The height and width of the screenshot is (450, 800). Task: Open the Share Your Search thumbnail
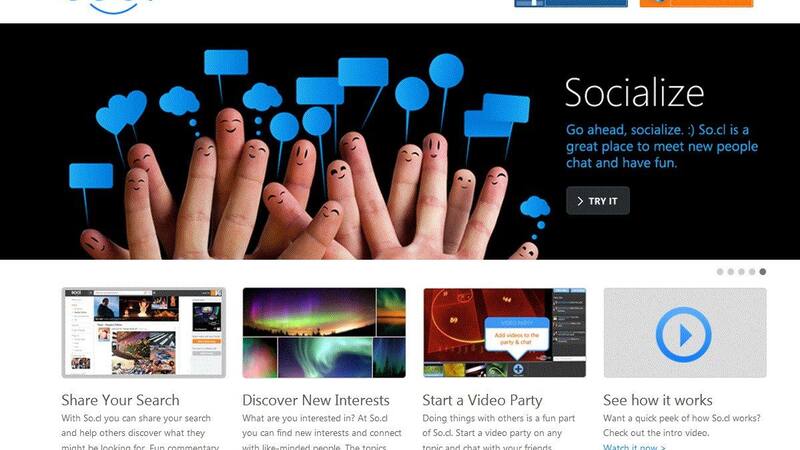click(x=143, y=333)
